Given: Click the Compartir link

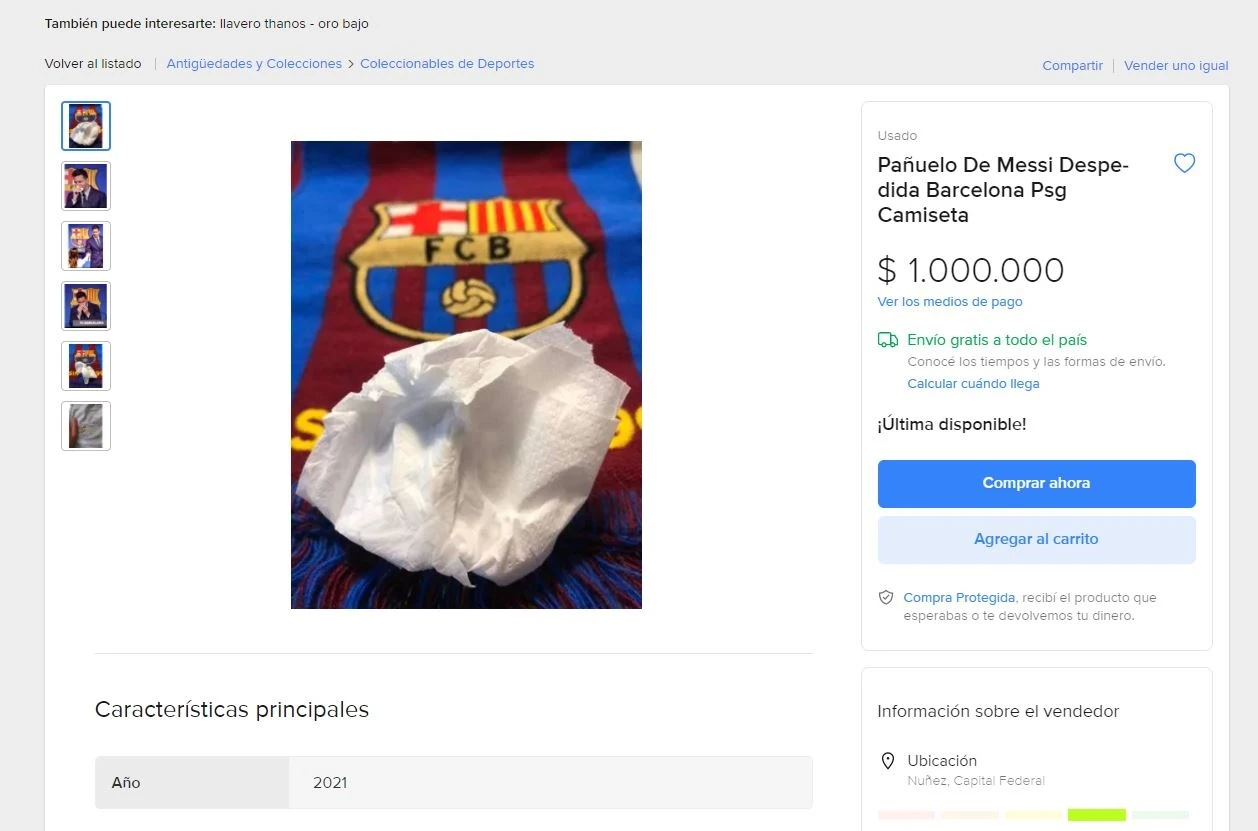Looking at the screenshot, I should (1071, 65).
